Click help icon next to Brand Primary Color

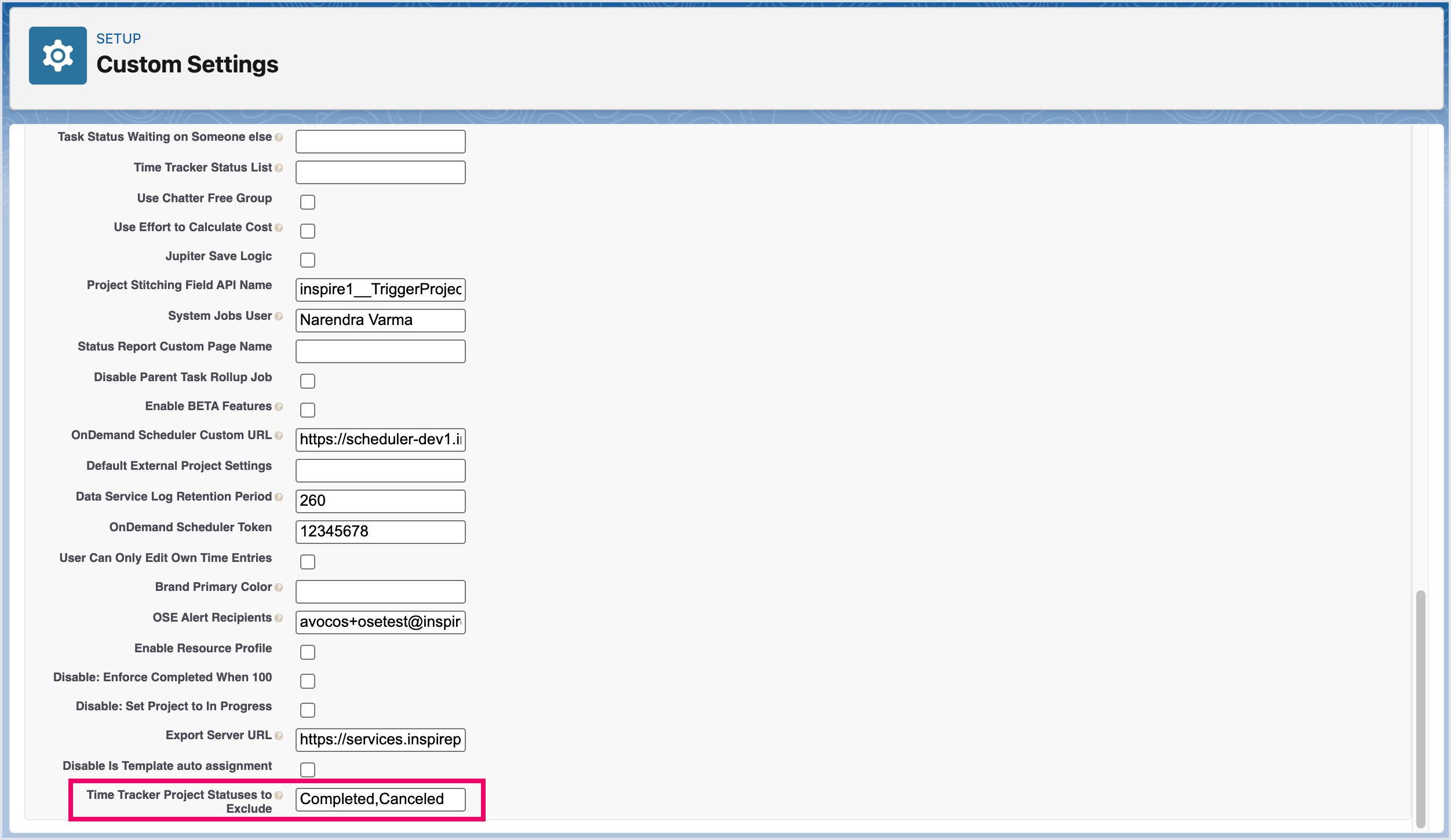(x=279, y=587)
